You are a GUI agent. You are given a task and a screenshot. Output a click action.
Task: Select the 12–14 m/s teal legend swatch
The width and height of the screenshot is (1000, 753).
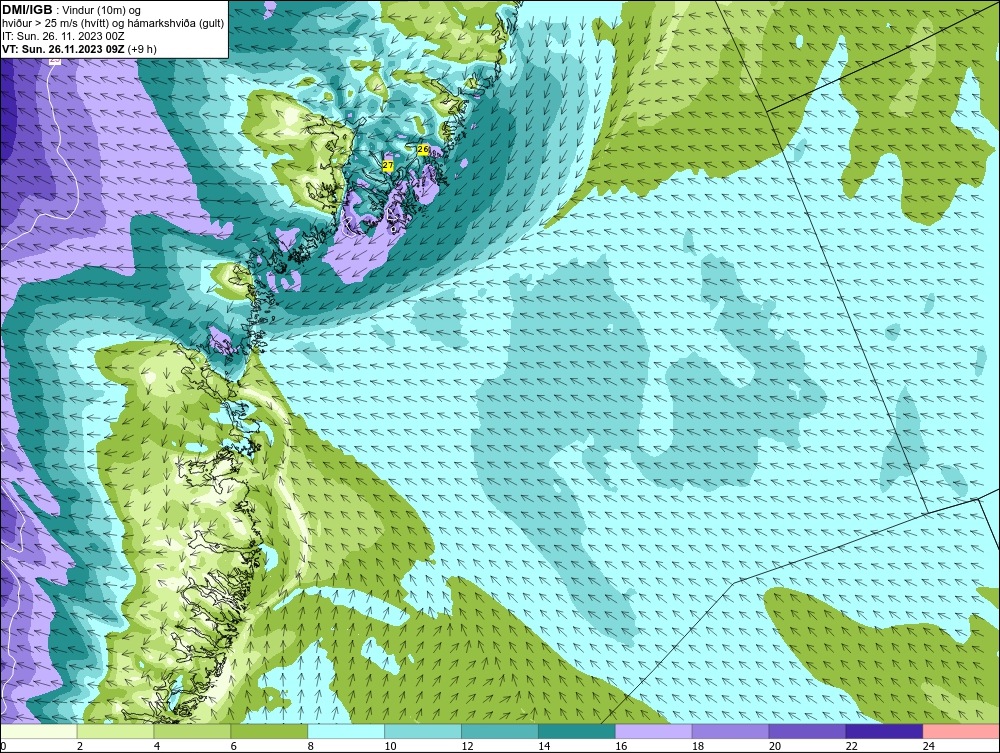[x=499, y=731]
